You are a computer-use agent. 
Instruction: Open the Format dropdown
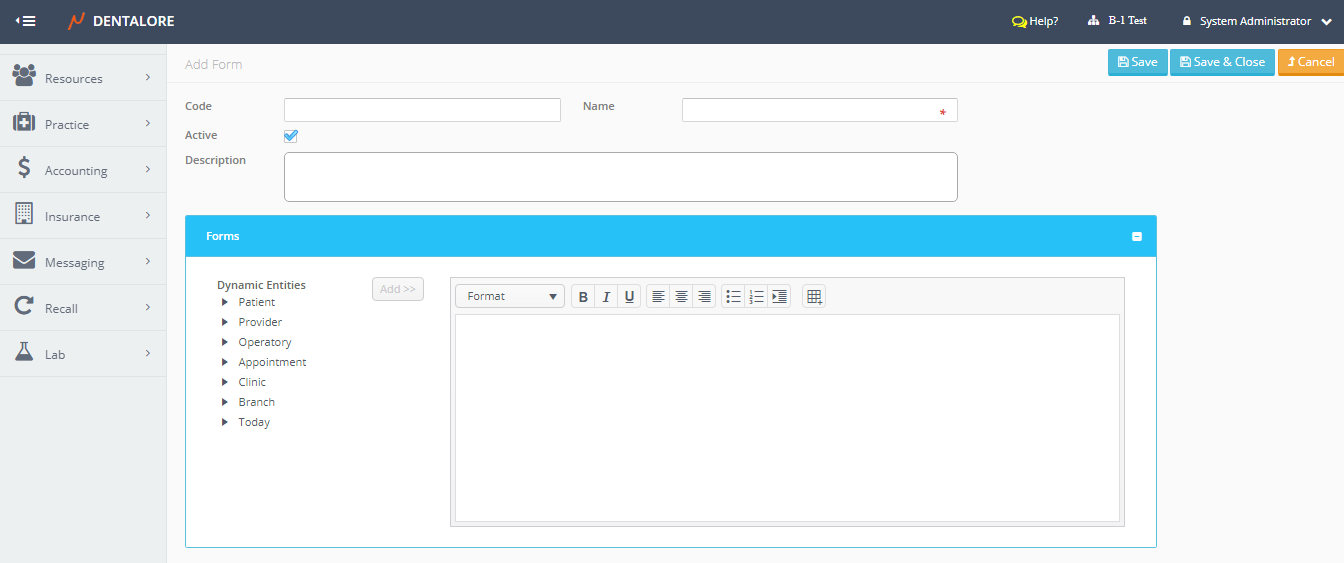pos(510,297)
